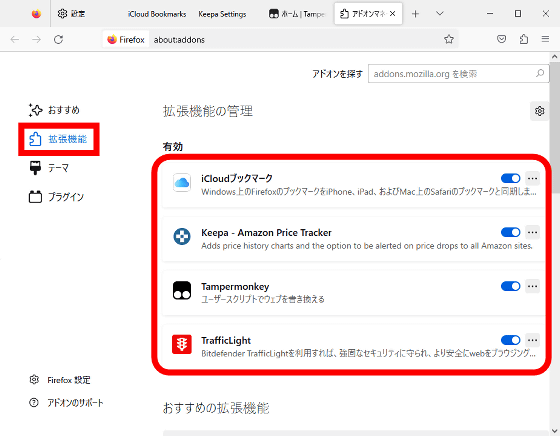Open more options for Keepa extension
This screenshot has width=560, height=436.
coord(532,232)
